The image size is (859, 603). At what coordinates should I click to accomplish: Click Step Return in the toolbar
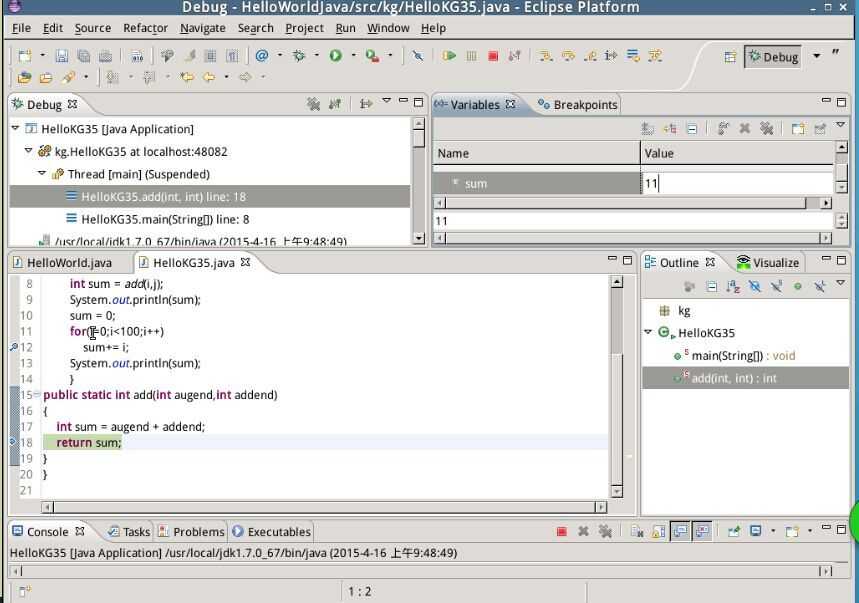pos(590,56)
